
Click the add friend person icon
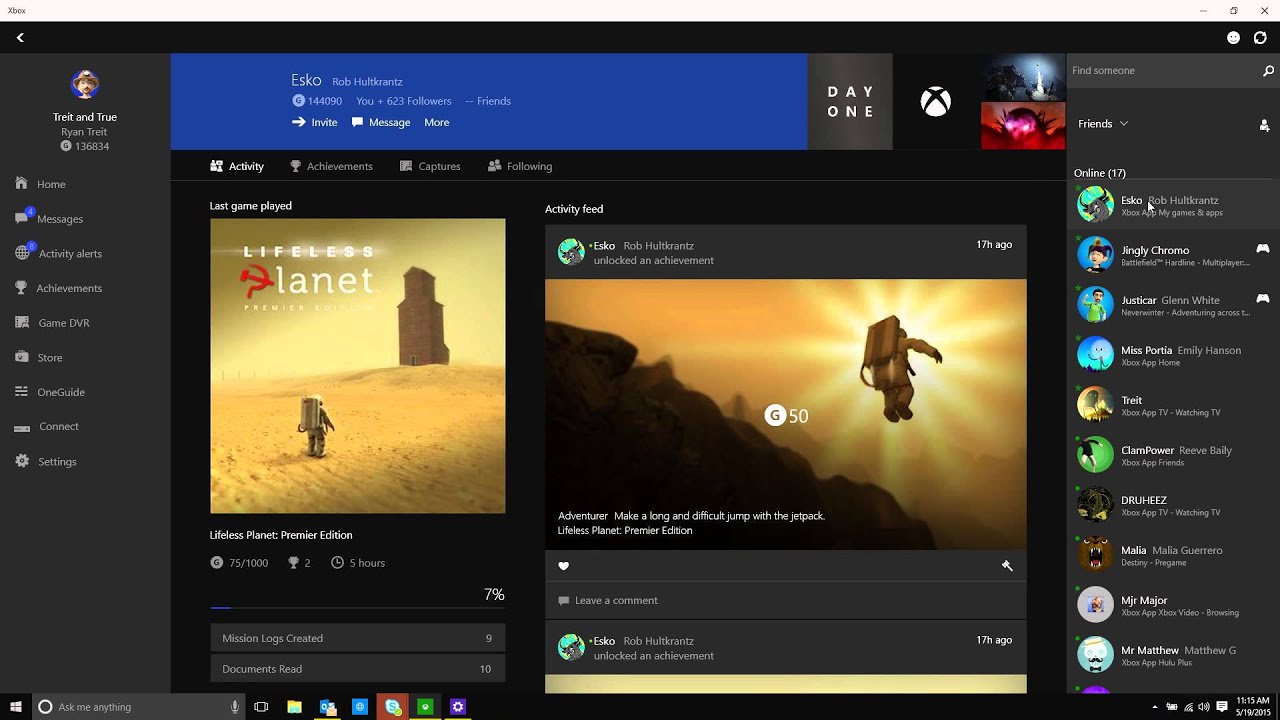pyautogui.click(x=1264, y=125)
